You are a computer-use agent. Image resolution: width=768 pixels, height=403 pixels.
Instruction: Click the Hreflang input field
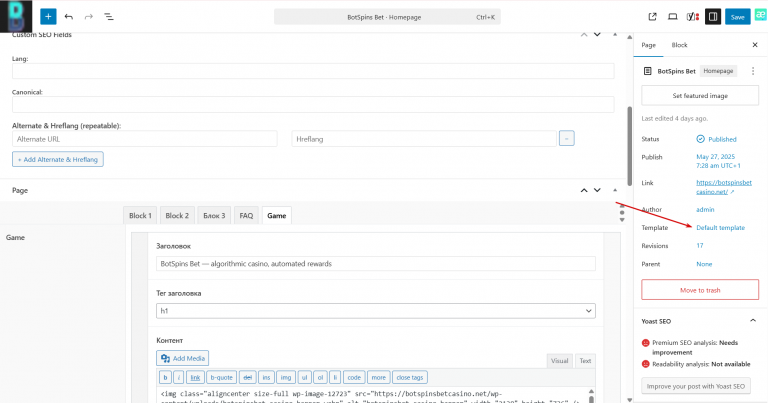tap(424, 139)
